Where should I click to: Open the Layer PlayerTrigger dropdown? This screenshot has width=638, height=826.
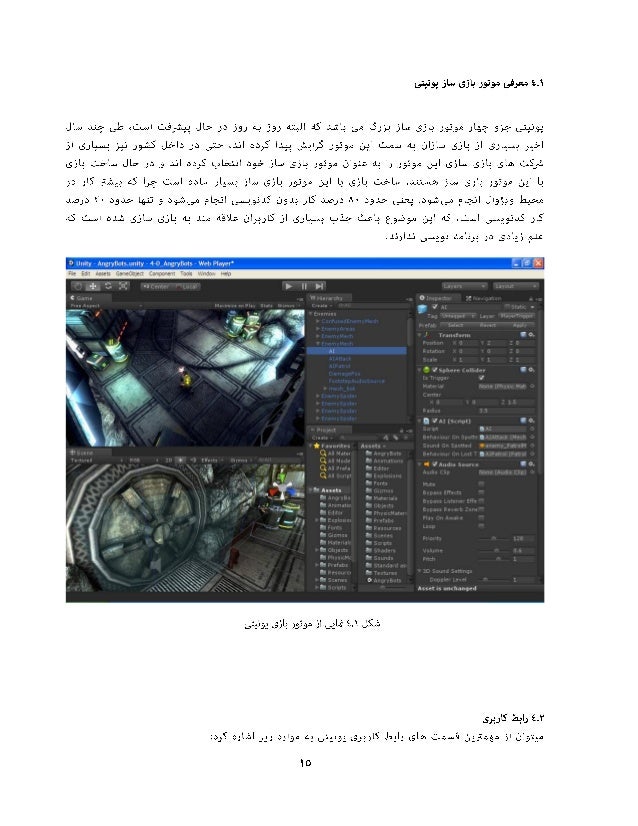(x=516, y=316)
